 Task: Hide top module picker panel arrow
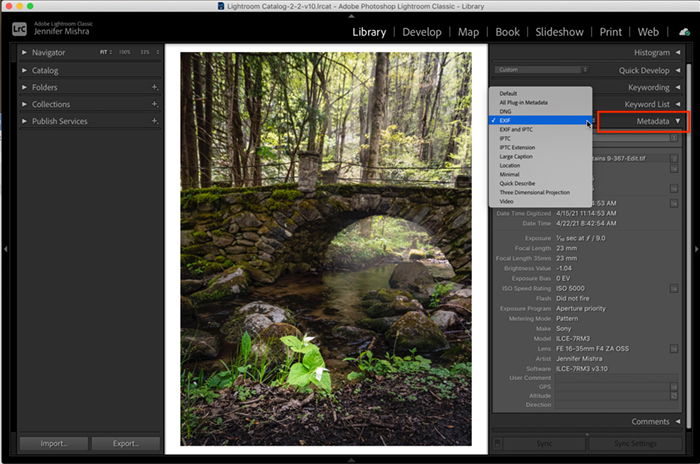click(351, 16)
